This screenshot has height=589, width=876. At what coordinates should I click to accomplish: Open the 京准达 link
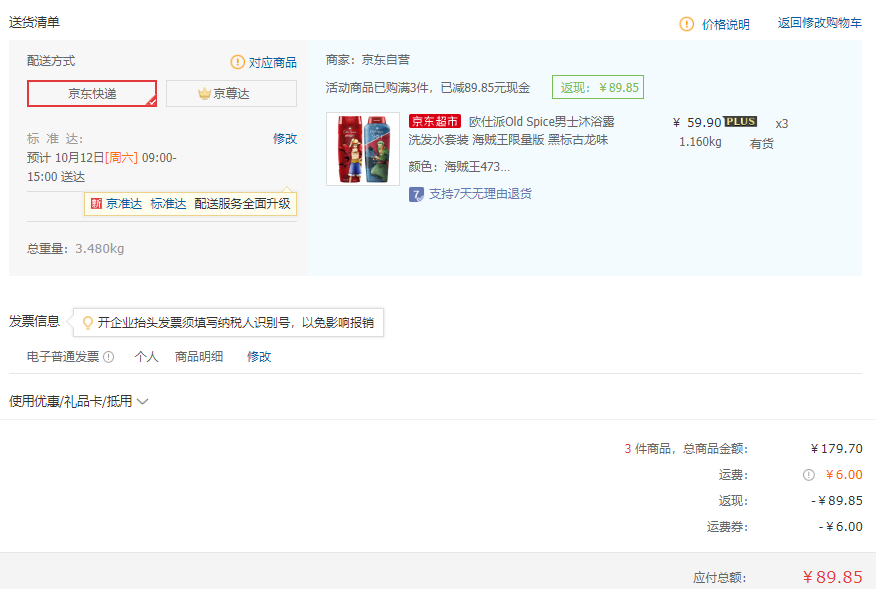pos(124,203)
